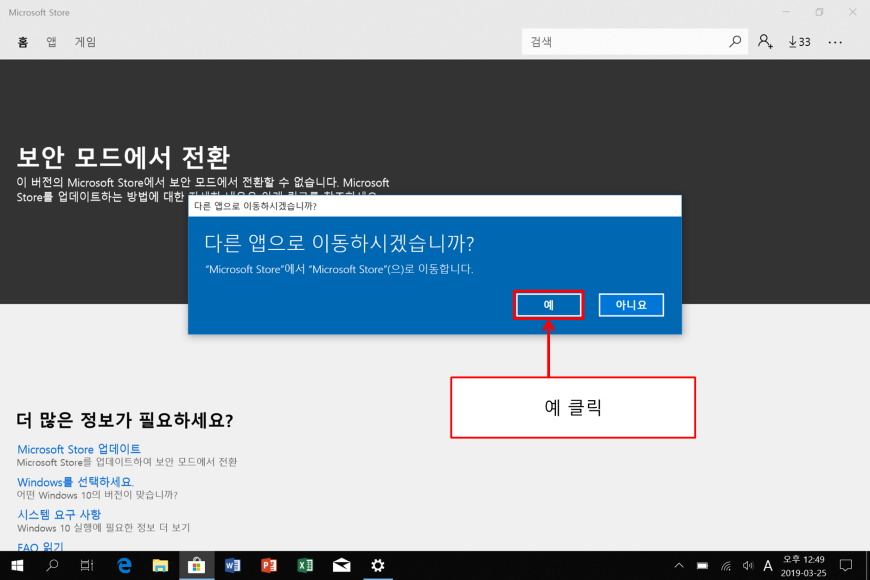Click the 보안 모드에서 전환 heading

(x=123, y=157)
